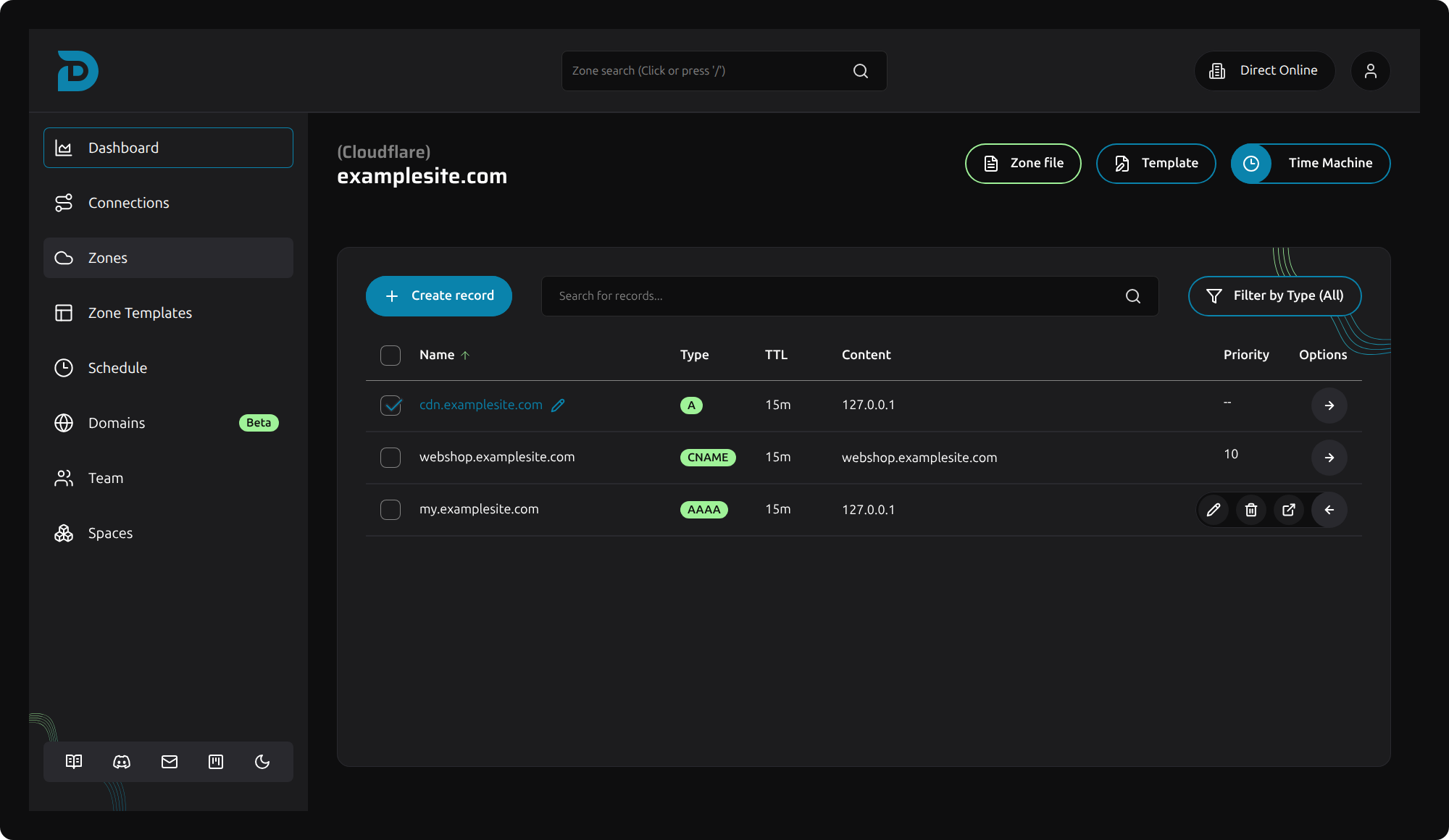
Task: Click the webshop.examplesite.com record name
Action: 497,457
